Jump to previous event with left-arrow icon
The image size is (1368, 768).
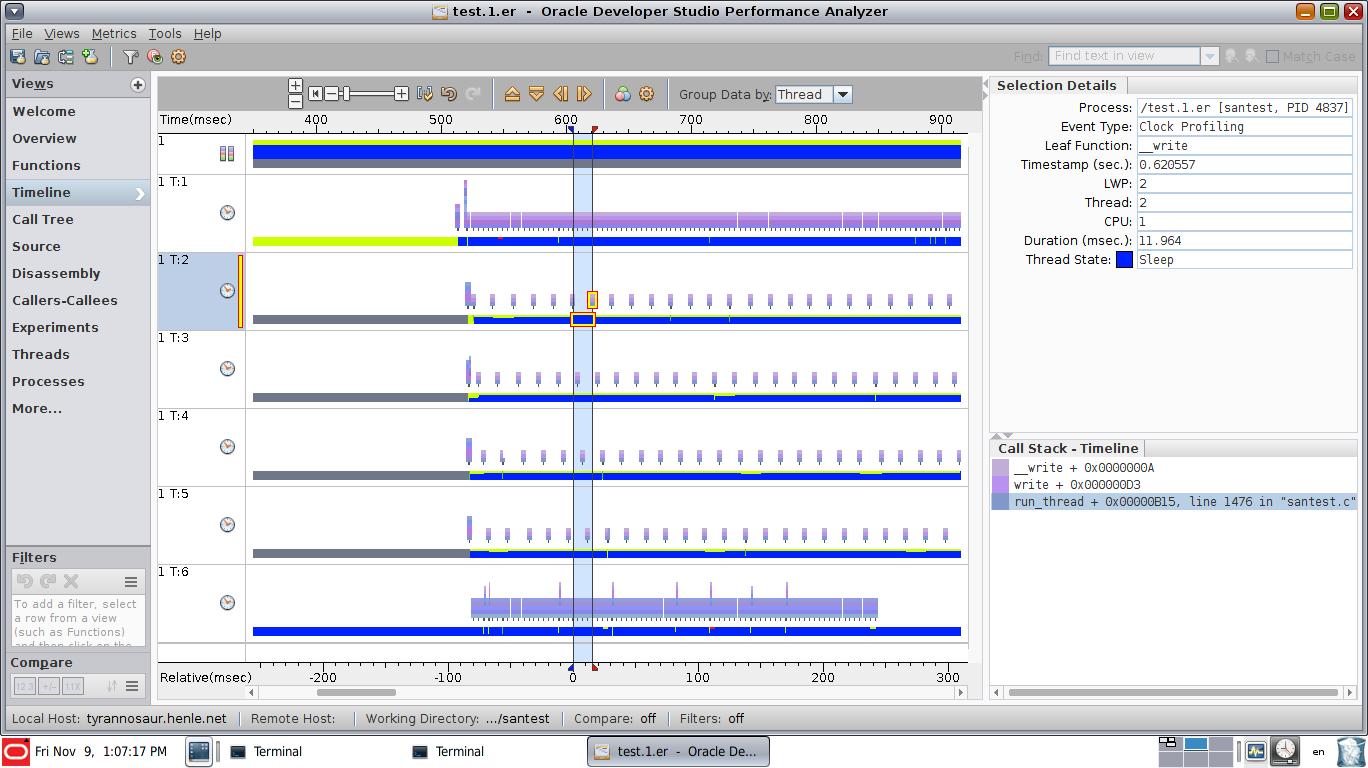(x=560, y=94)
